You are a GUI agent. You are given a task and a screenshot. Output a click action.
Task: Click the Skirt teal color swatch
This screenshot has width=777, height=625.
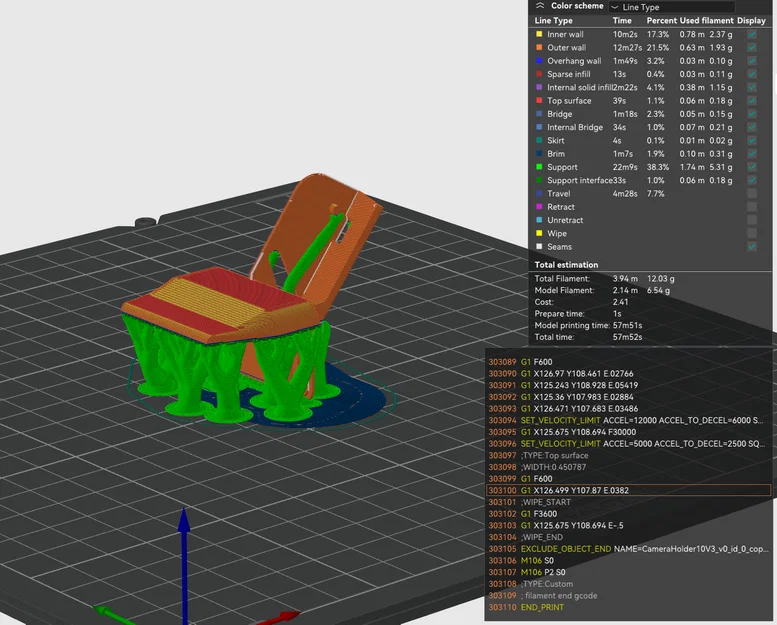tap(539, 140)
